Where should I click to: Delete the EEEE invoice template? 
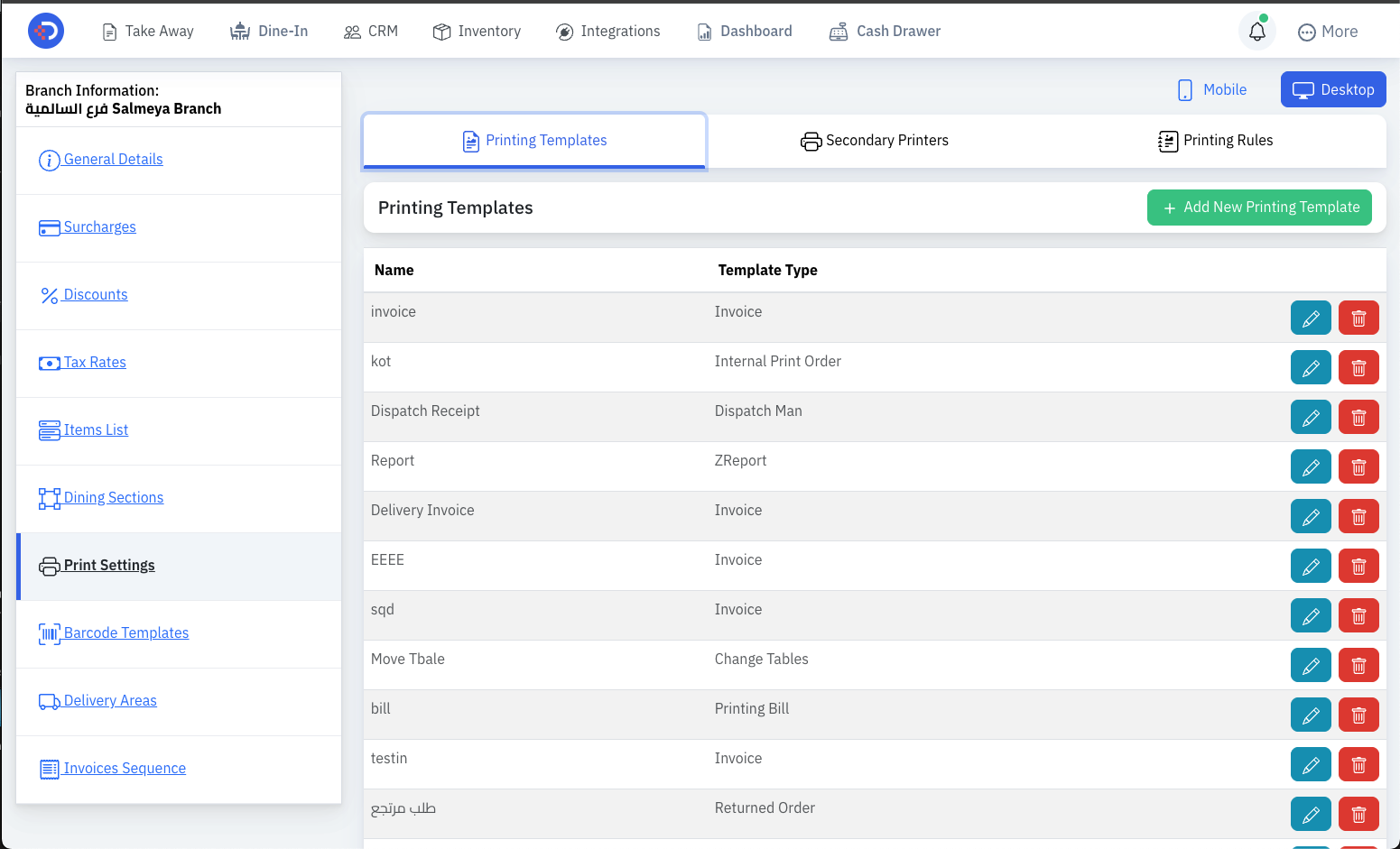[x=1358, y=566]
